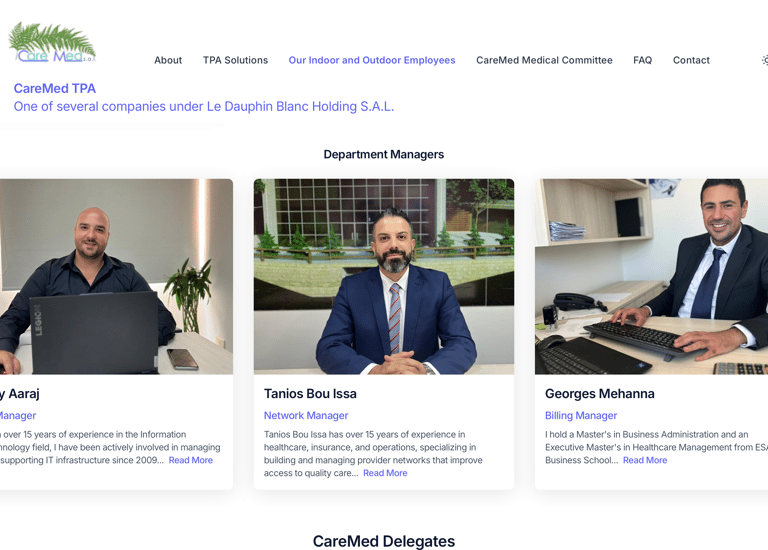The image size is (768, 550).
Task: Read More about Tanios Bou Issa
Action: coord(385,473)
